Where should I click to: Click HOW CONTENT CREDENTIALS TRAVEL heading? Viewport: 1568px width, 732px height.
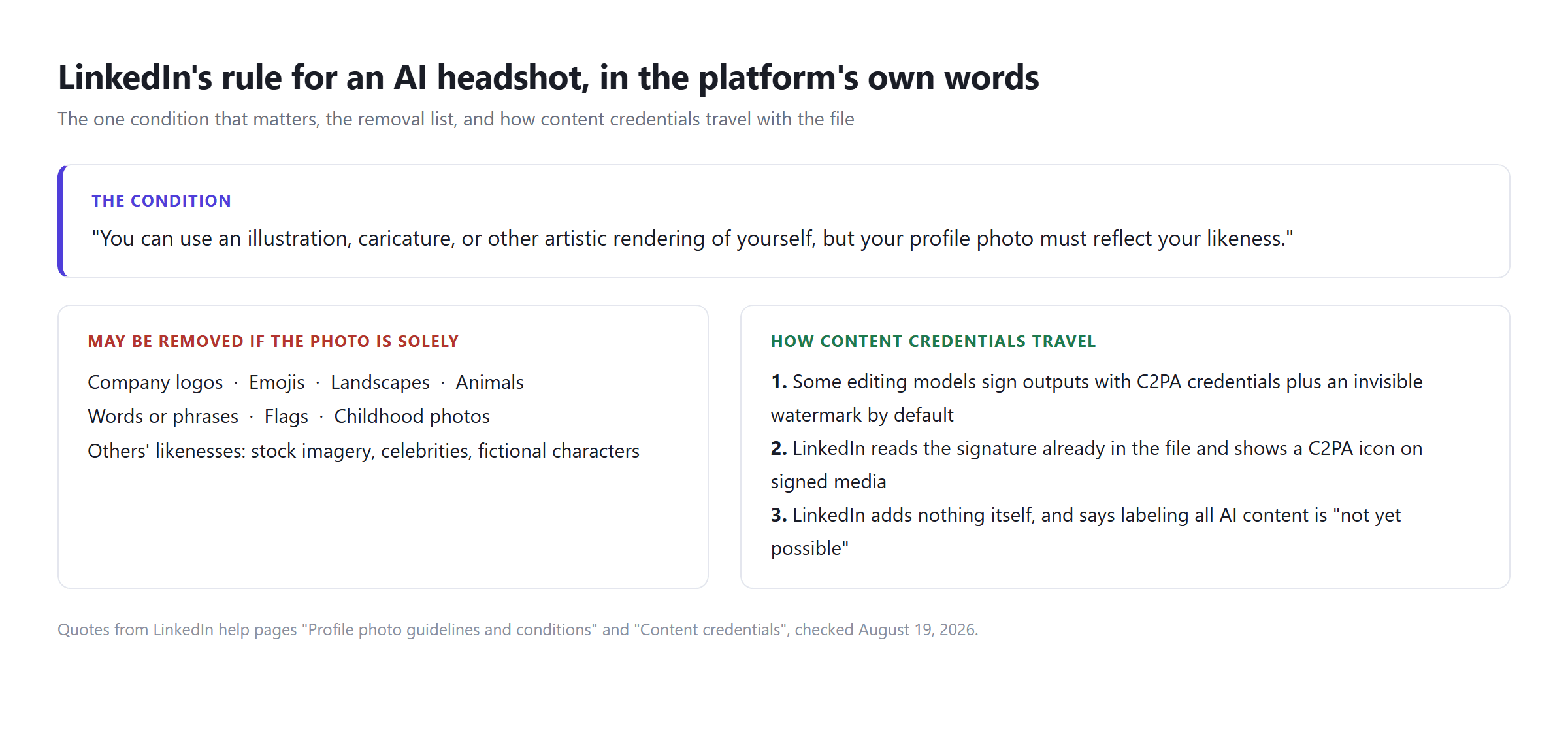(x=933, y=341)
